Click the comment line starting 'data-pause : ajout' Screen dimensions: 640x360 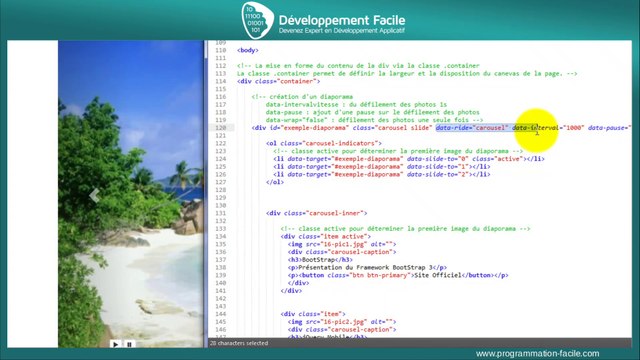[x=372, y=112]
